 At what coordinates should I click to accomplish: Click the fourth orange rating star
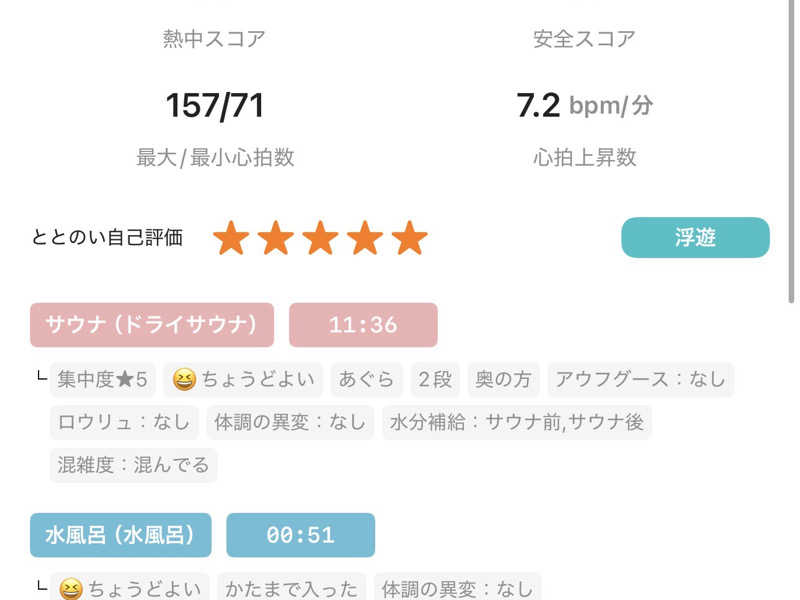pos(365,238)
